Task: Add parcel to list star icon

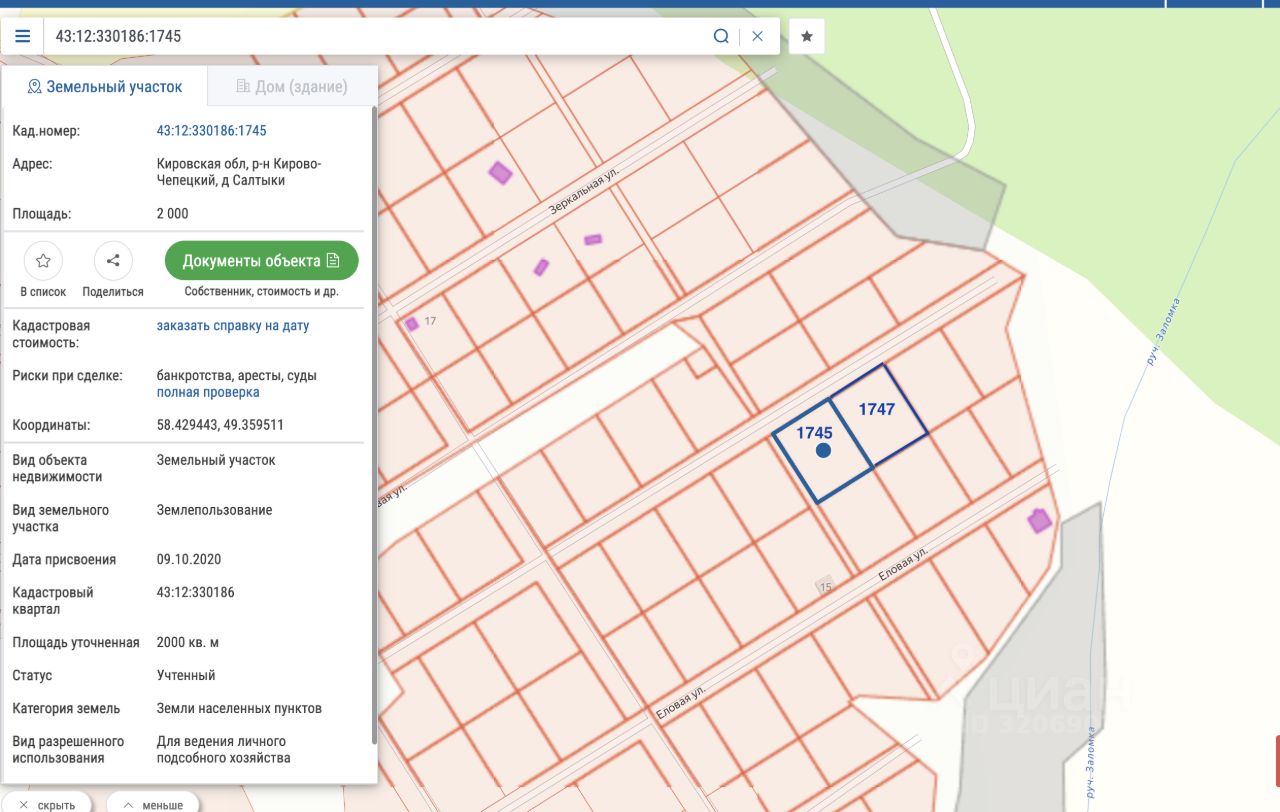Action: (43, 261)
